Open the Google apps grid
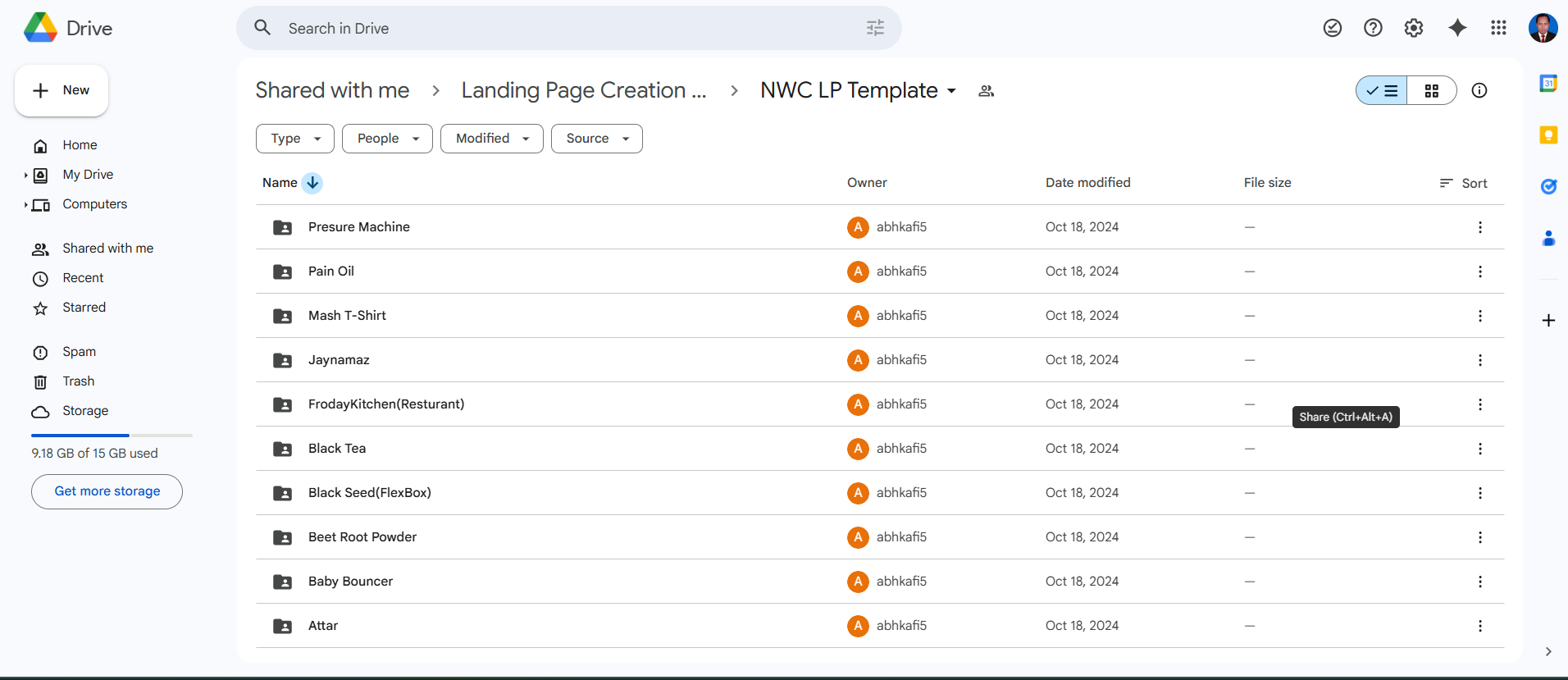This screenshot has width=1568, height=680. click(x=1498, y=28)
